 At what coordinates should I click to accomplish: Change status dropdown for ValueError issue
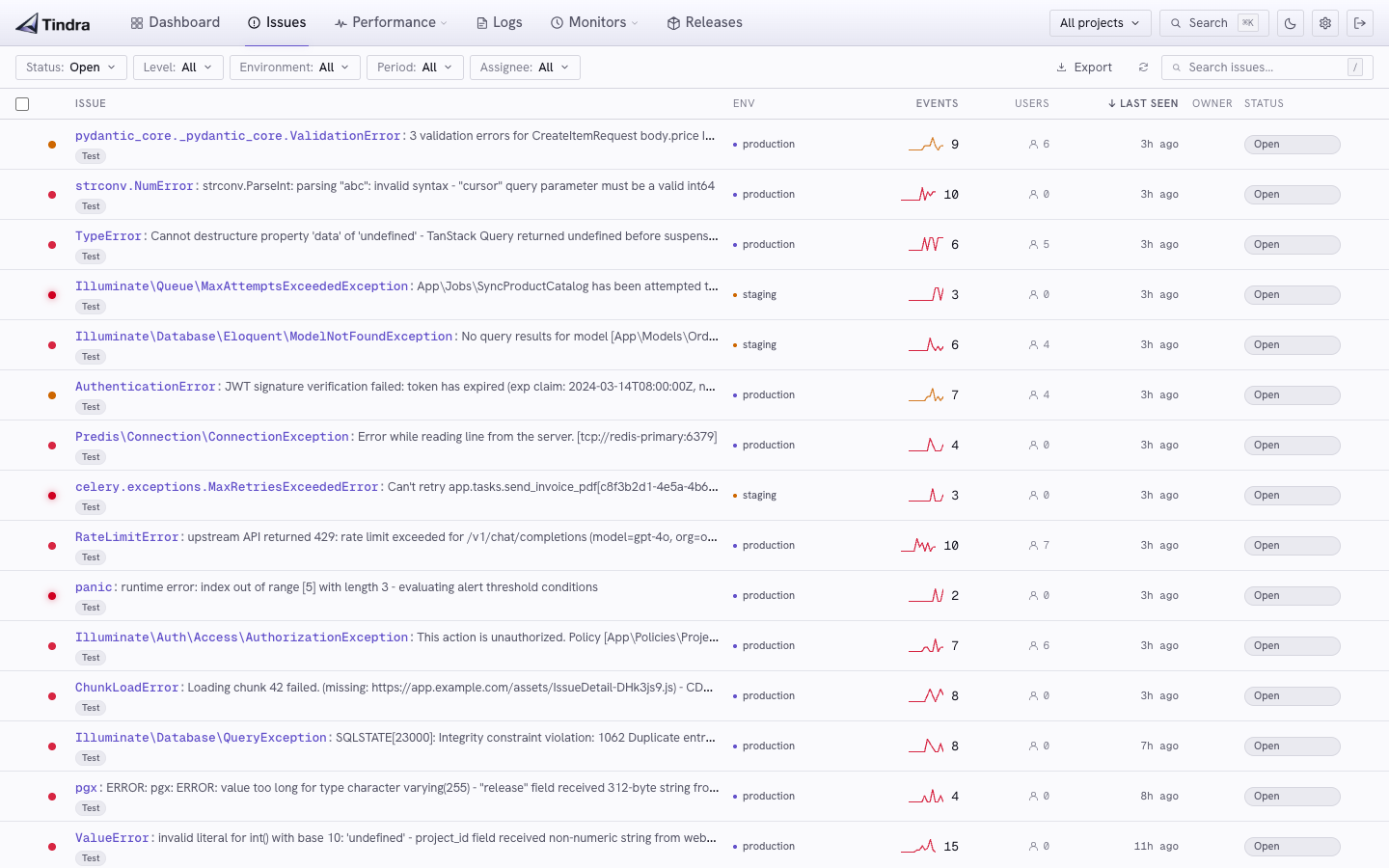pyautogui.click(x=1292, y=847)
